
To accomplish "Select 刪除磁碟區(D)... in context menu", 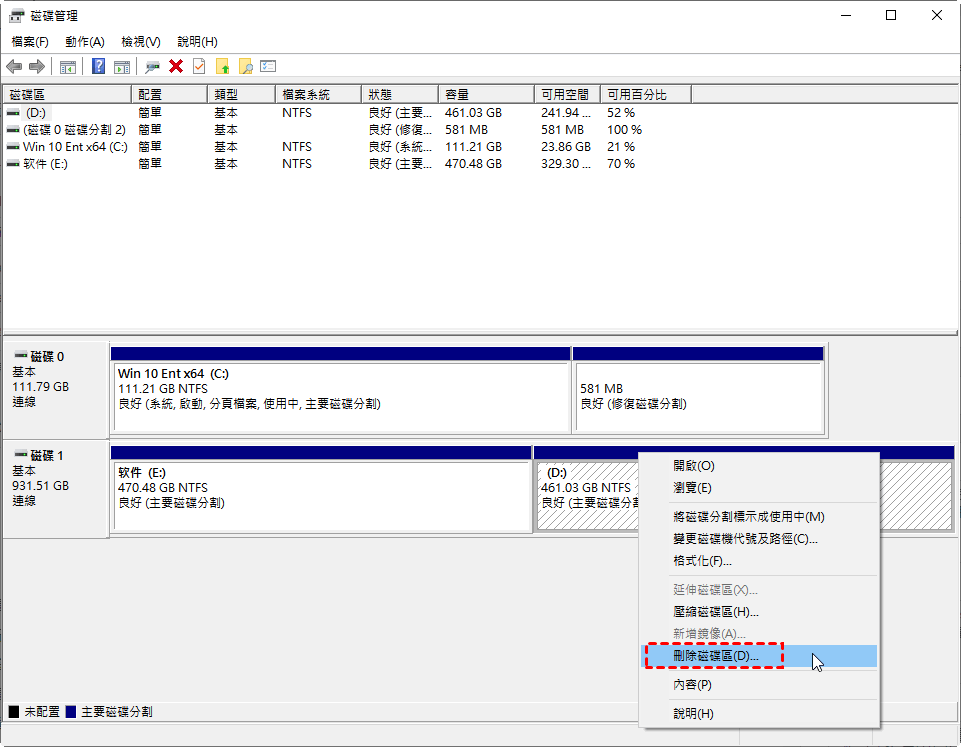I will [x=716, y=656].
